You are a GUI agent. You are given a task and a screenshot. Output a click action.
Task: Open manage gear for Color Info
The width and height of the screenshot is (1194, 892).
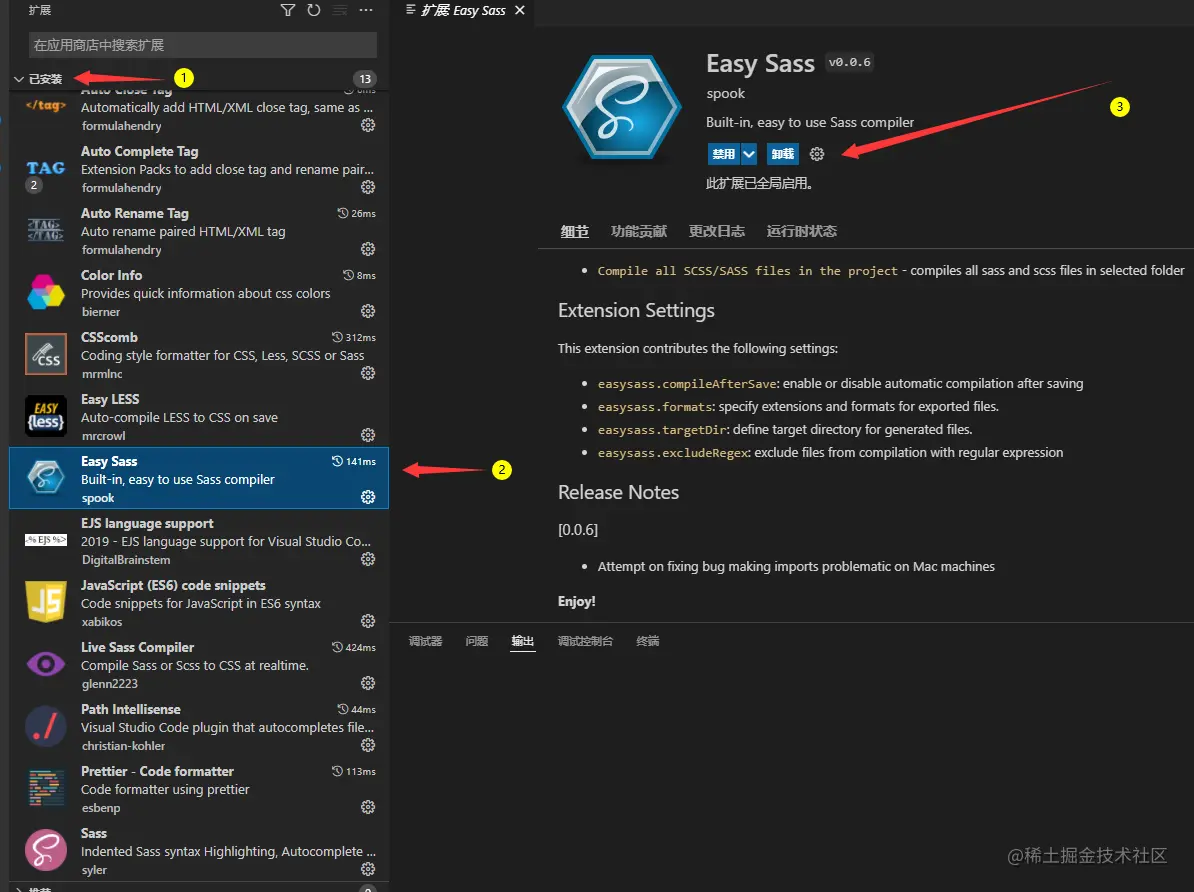click(368, 311)
